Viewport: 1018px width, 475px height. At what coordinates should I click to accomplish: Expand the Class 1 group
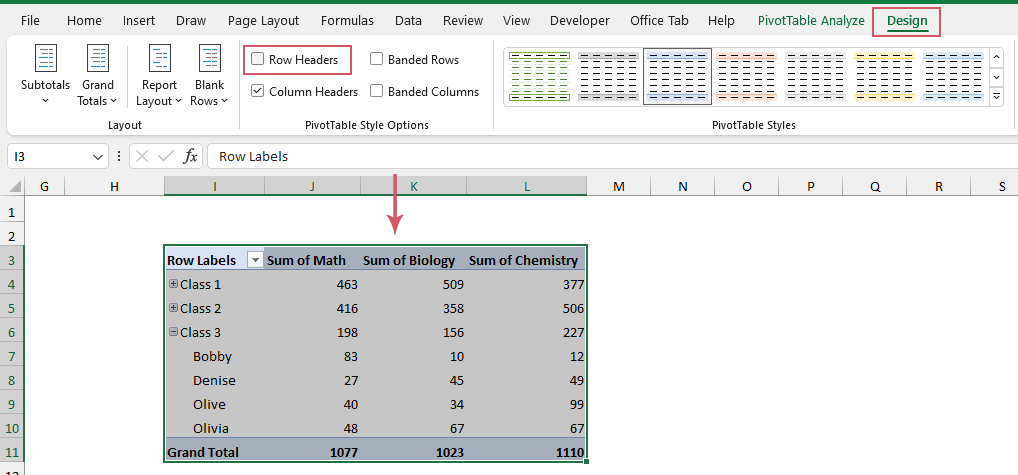pos(173,284)
